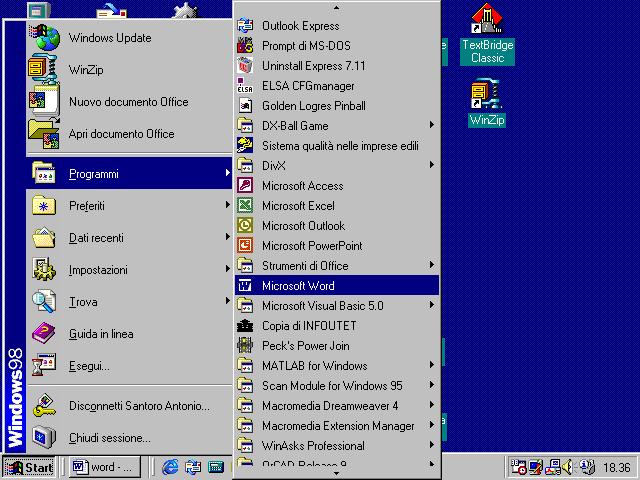This screenshot has height=480, width=640.
Task: Select Outlook Express in the Programs list
Action: (x=337, y=25)
